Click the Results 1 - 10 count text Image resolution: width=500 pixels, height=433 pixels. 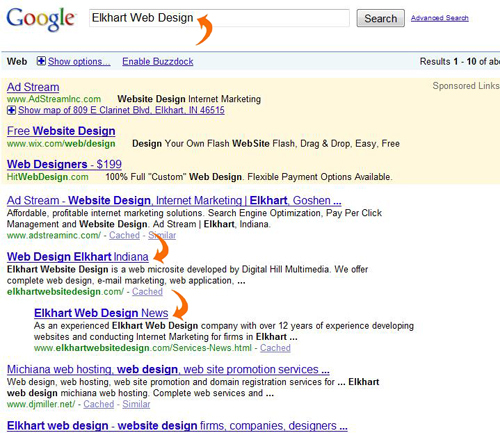tap(459, 61)
